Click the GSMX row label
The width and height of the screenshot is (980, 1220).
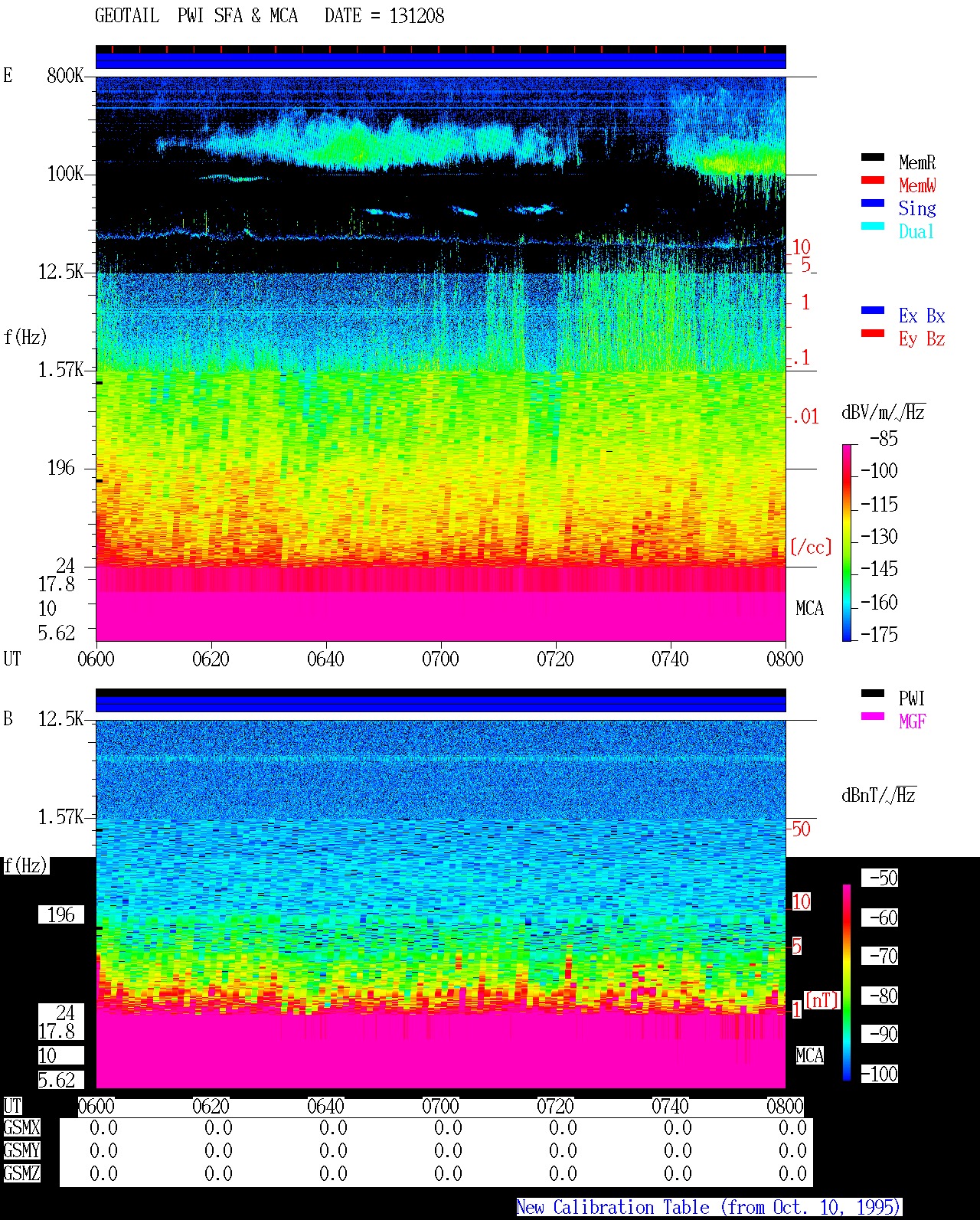(21, 1127)
